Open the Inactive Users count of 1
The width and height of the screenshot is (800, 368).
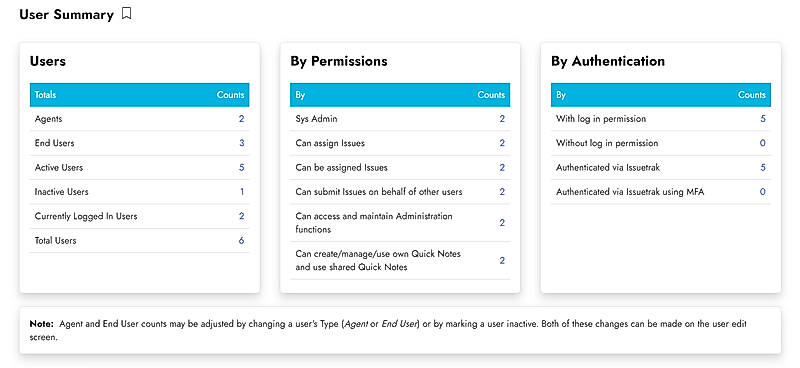[x=242, y=192]
